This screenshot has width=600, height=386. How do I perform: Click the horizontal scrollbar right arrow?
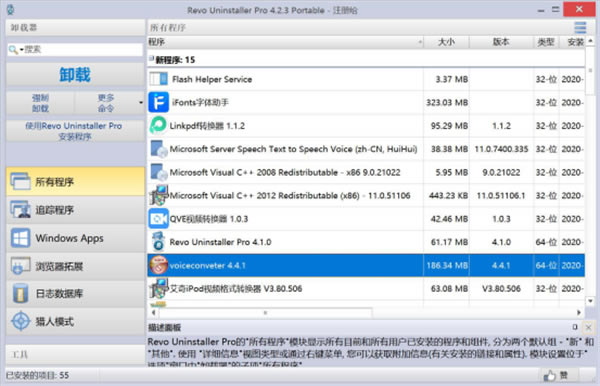click(579, 312)
